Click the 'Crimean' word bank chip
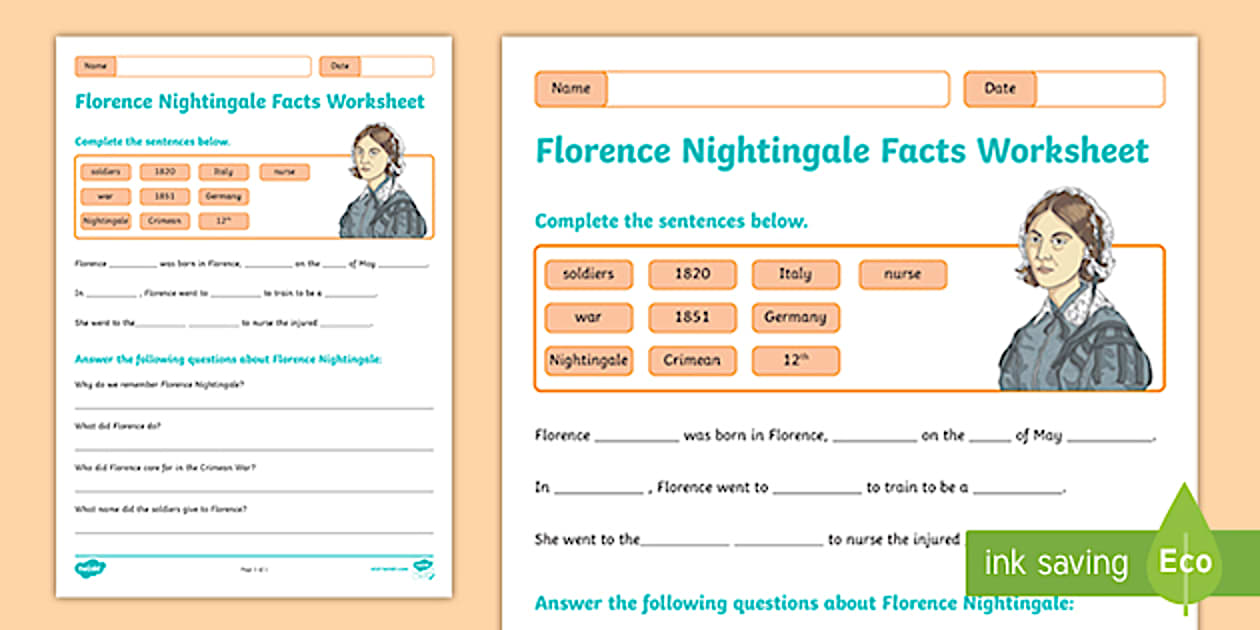The height and width of the screenshot is (630, 1260). 693,360
